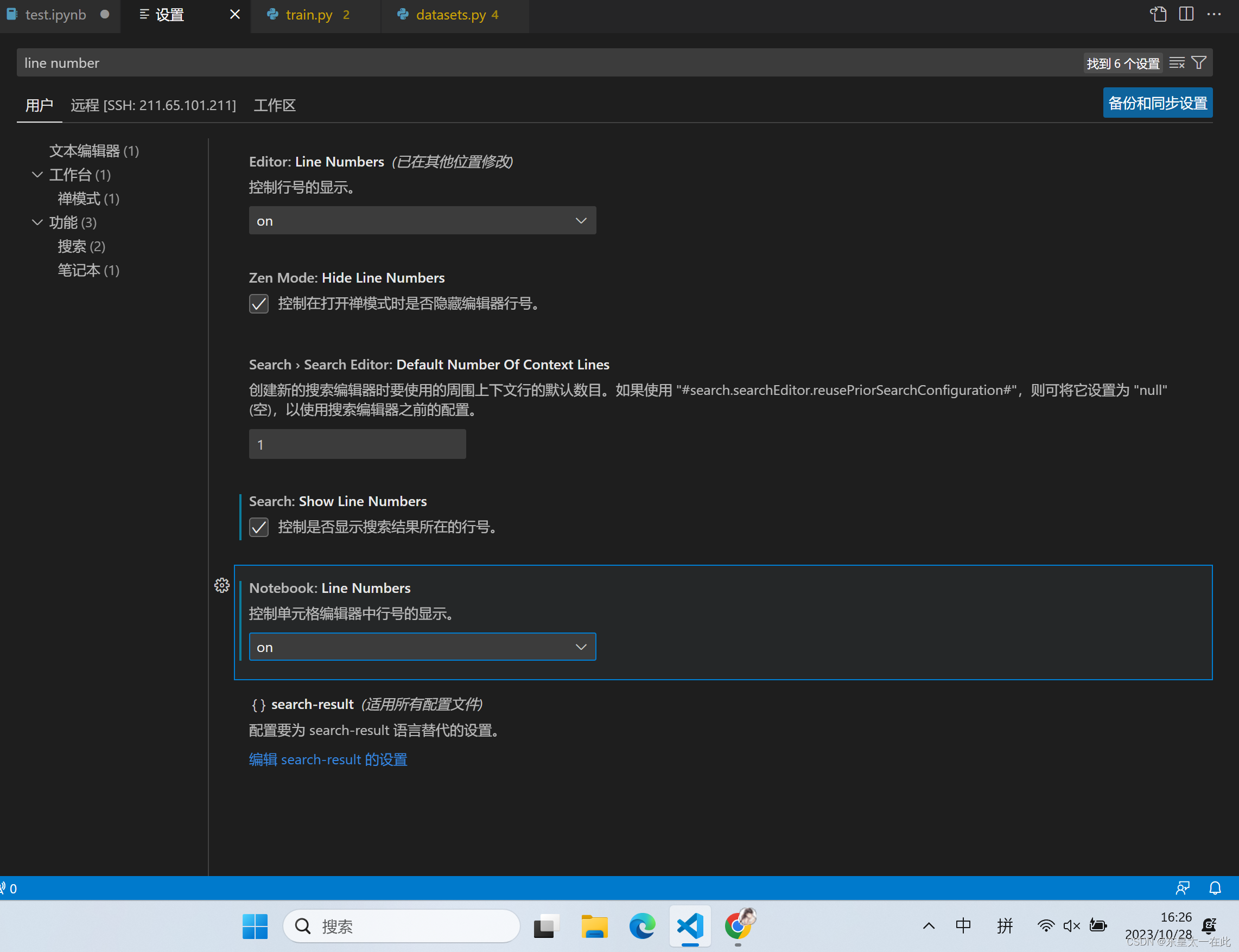Click the filter settings funnel icon

point(1199,63)
